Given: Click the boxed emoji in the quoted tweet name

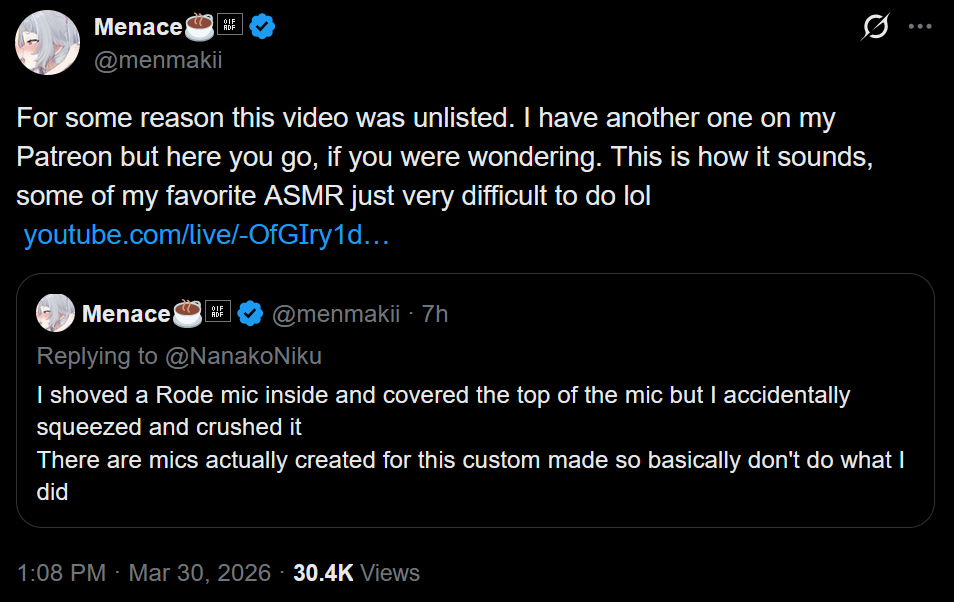Looking at the screenshot, I should (218, 313).
